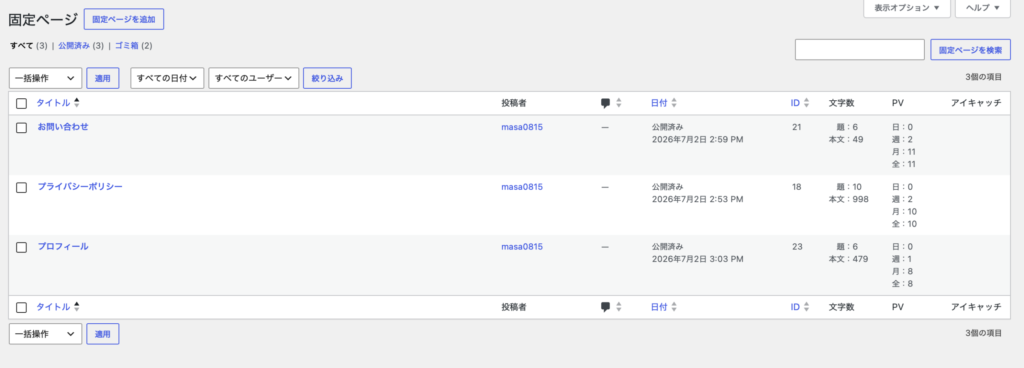Viewport: 1024px width, 368px height.
Task: Open the プロフィール page title link
Action: click(x=63, y=247)
